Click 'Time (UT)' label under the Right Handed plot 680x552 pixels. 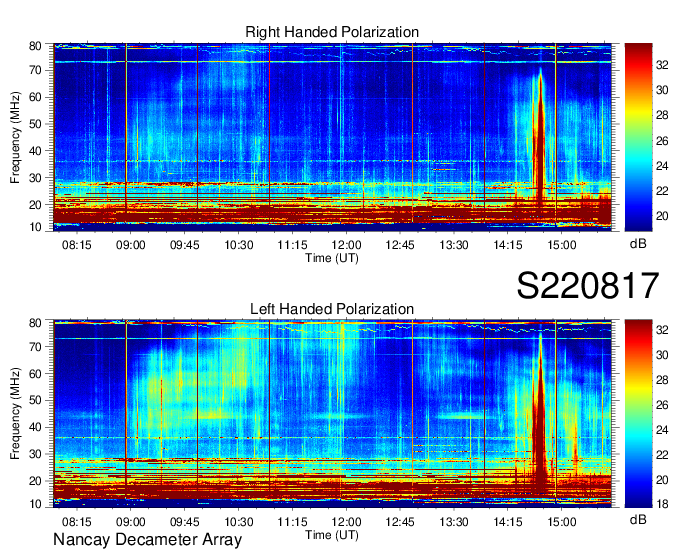pyautogui.click(x=332, y=258)
